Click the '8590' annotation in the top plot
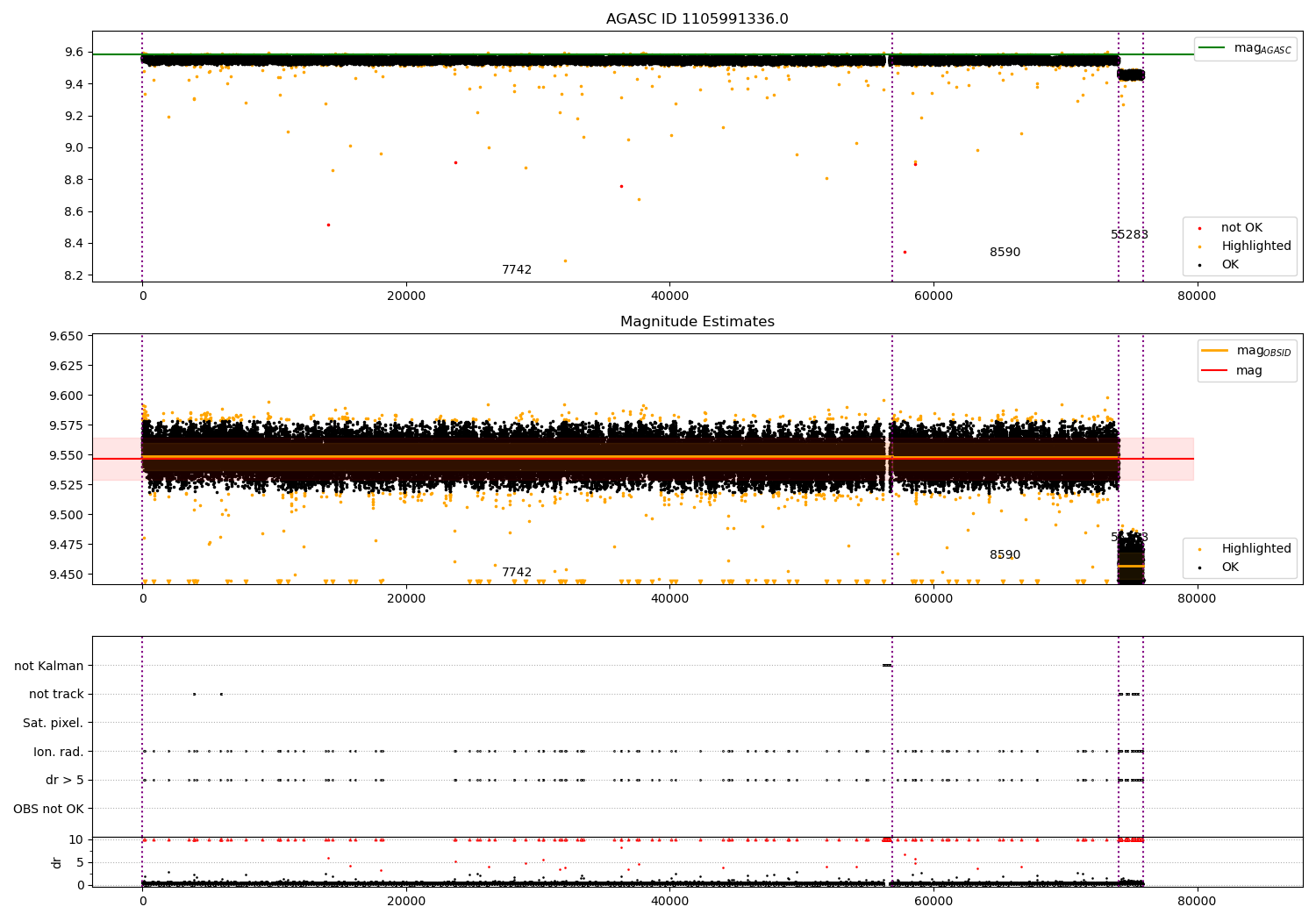1316x921 pixels. [x=1005, y=253]
